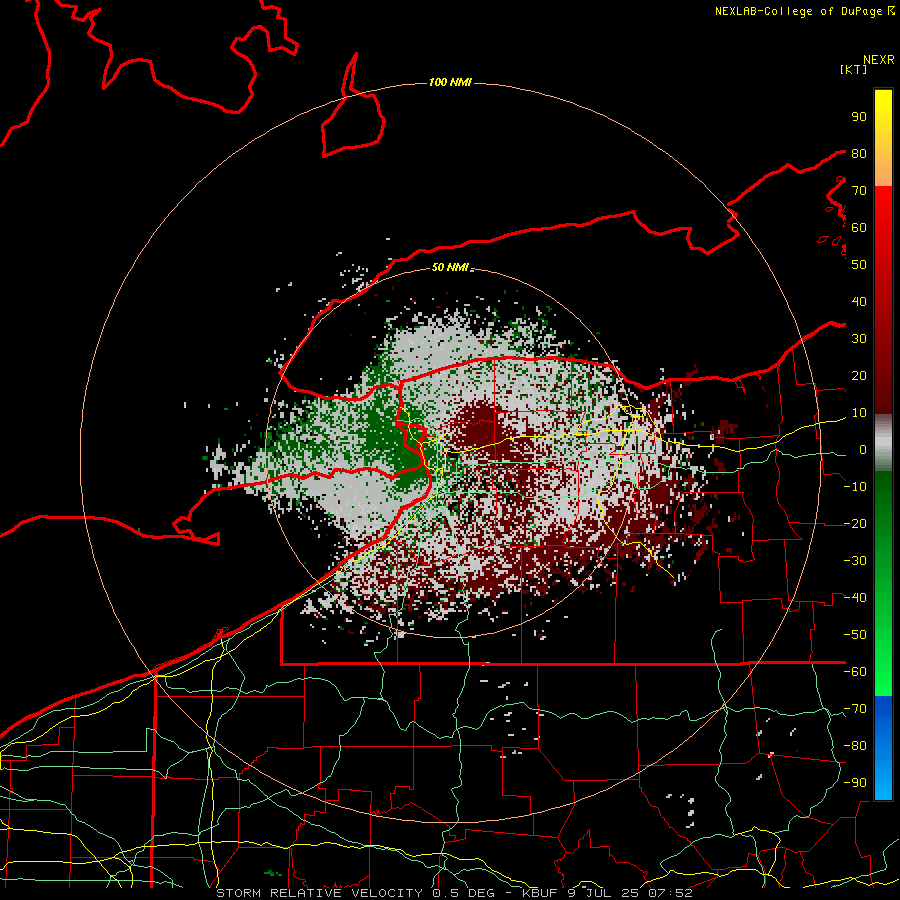Click the 20 value on the velocity scale
This screenshot has width=900, height=900.
(859, 375)
